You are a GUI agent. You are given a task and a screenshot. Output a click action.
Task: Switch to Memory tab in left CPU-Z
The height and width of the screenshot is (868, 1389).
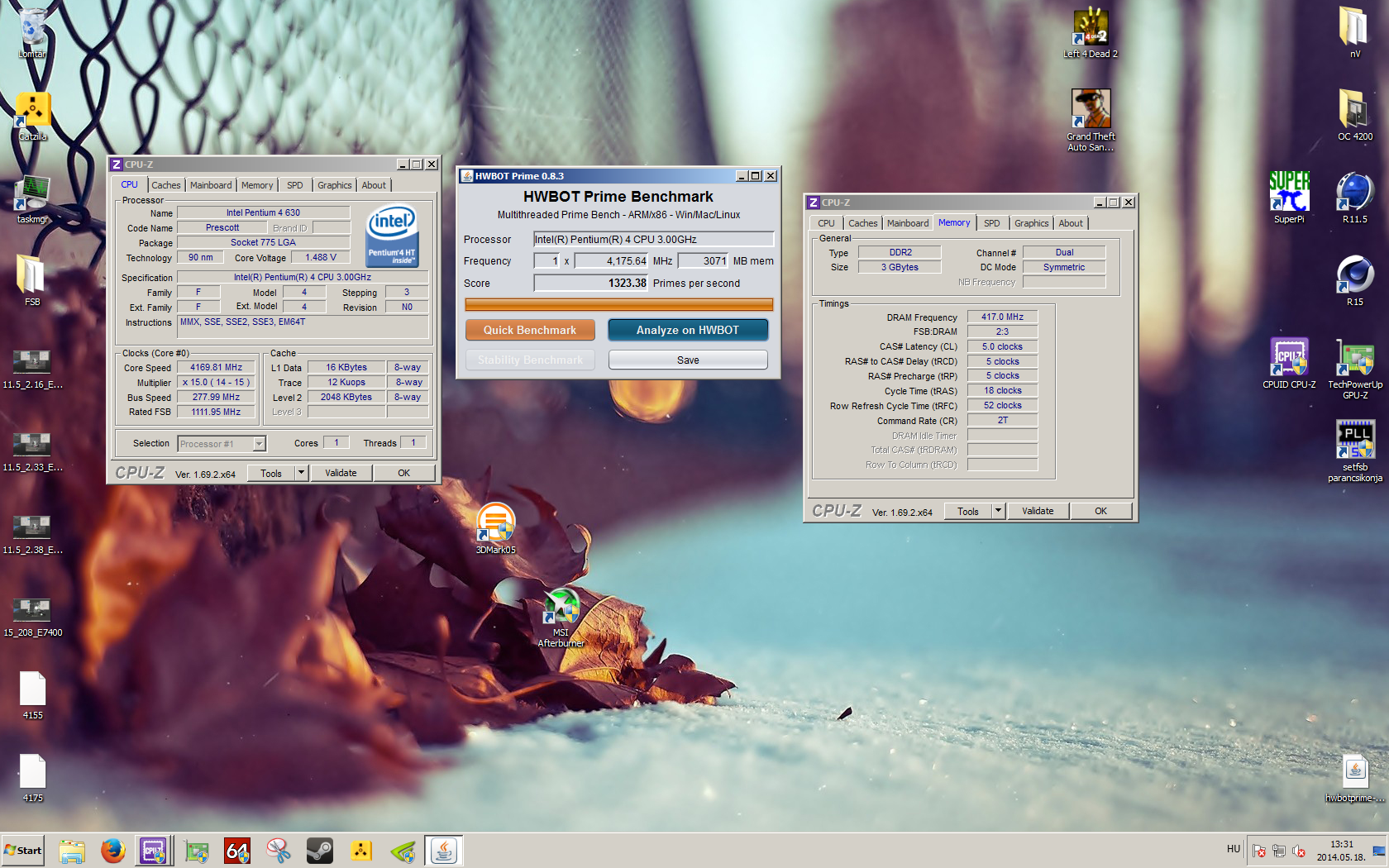[257, 185]
